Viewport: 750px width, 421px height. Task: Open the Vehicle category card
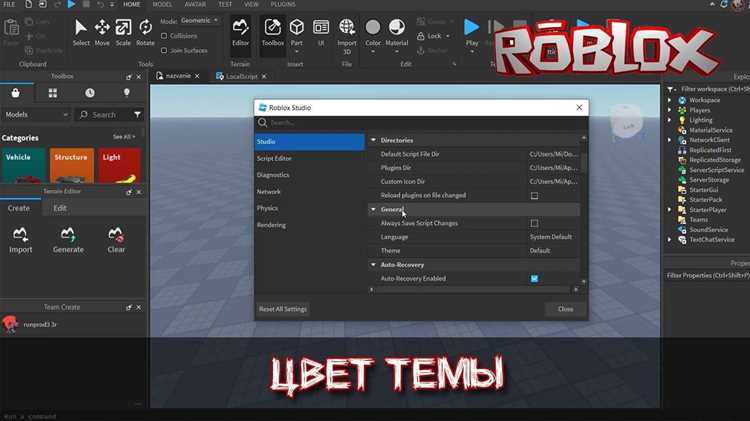click(x=23, y=166)
